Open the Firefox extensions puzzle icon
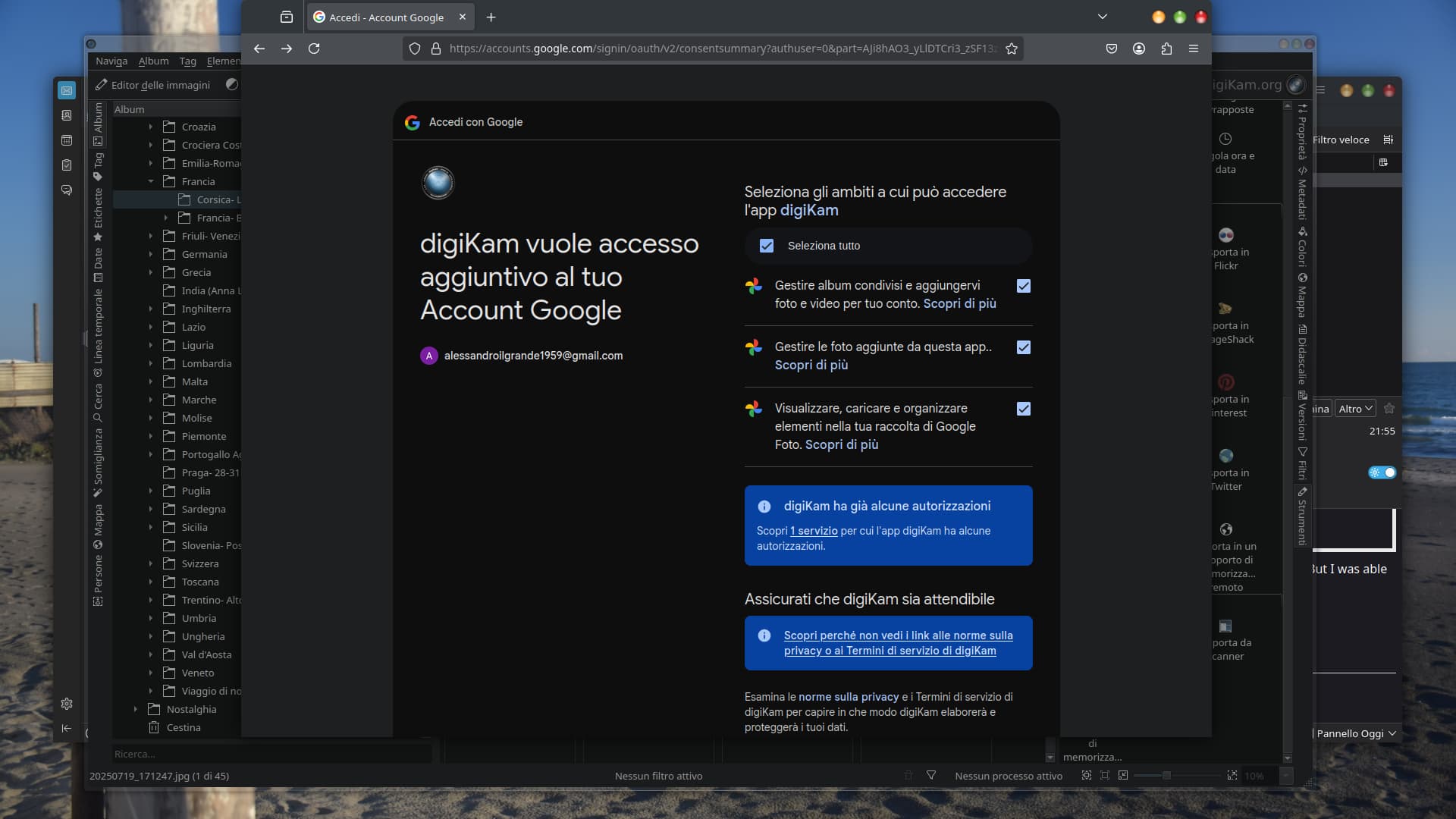This screenshot has width=1456, height=819. [1166, 49]
